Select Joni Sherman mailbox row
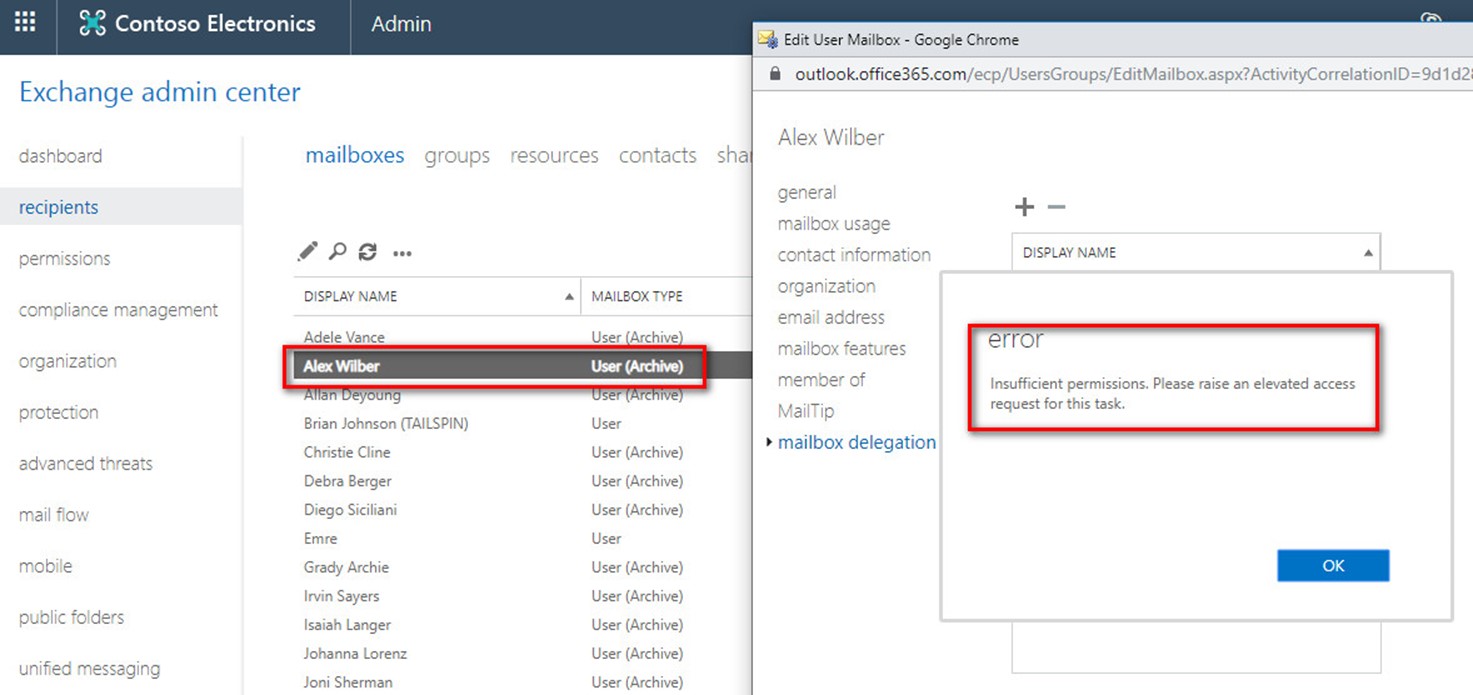The image size is (1473, 695). click(521, 682)
